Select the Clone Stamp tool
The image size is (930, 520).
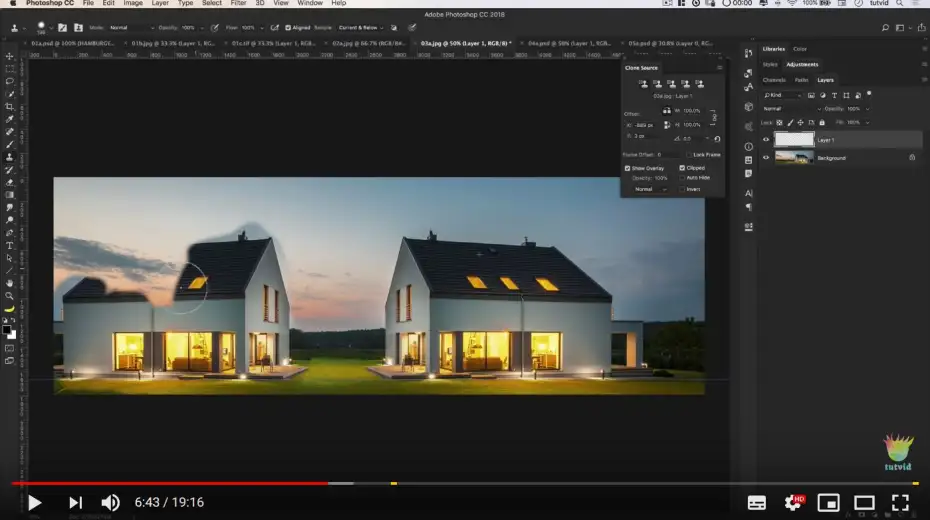coord(9,157)
